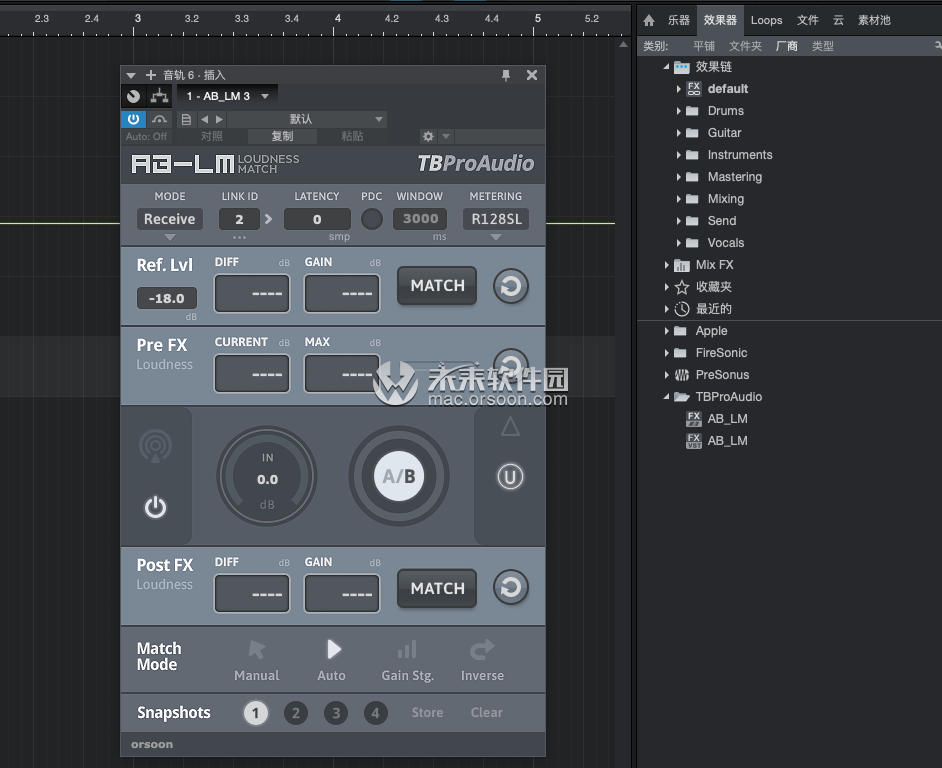Image resolution: width=942 pixels, height=768 pixels.
Task: Open the preset file icon
Action: (x=186, y=120)
